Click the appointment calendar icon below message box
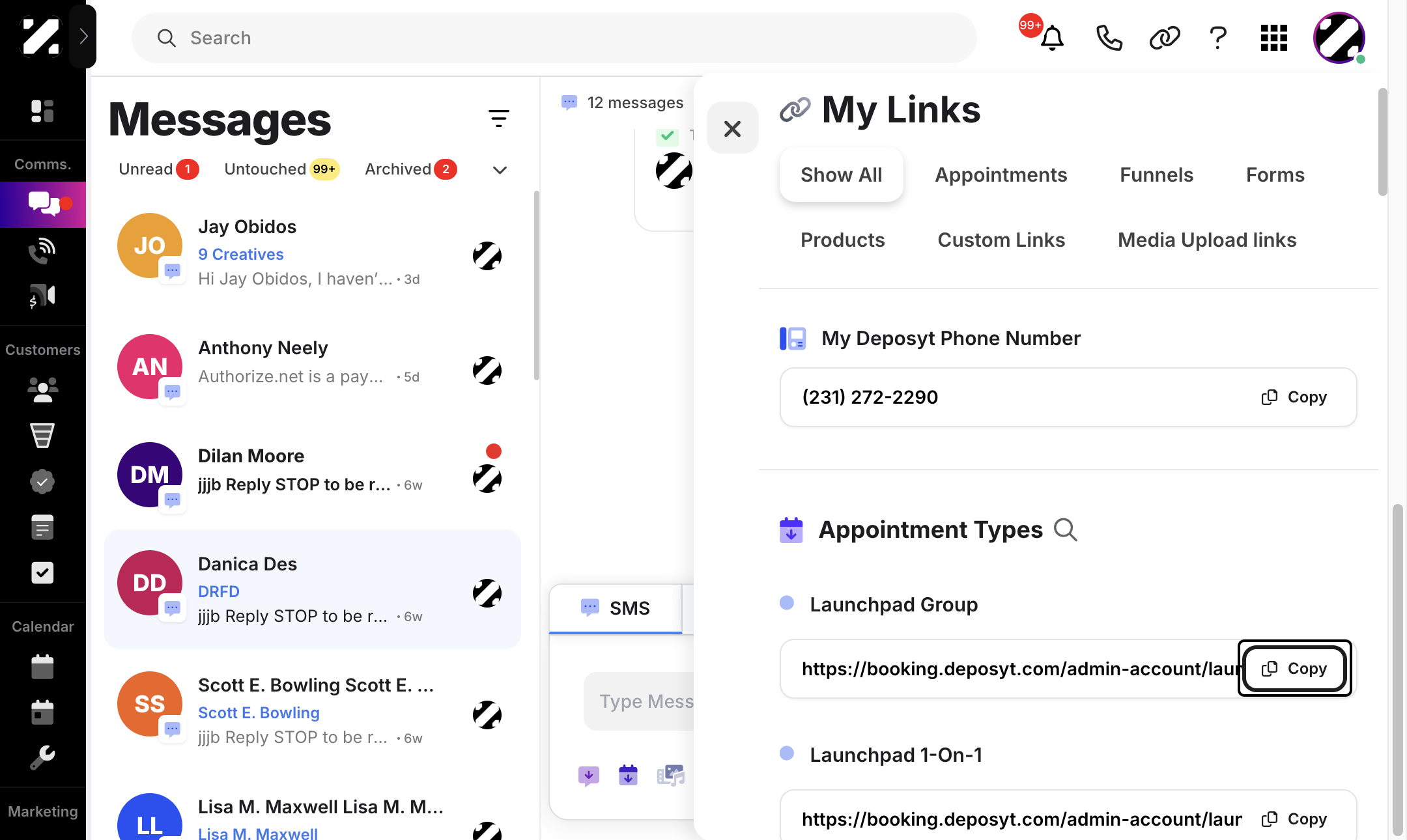The height and width of the screenshot is (840, 1407). (x=628, y=775)
